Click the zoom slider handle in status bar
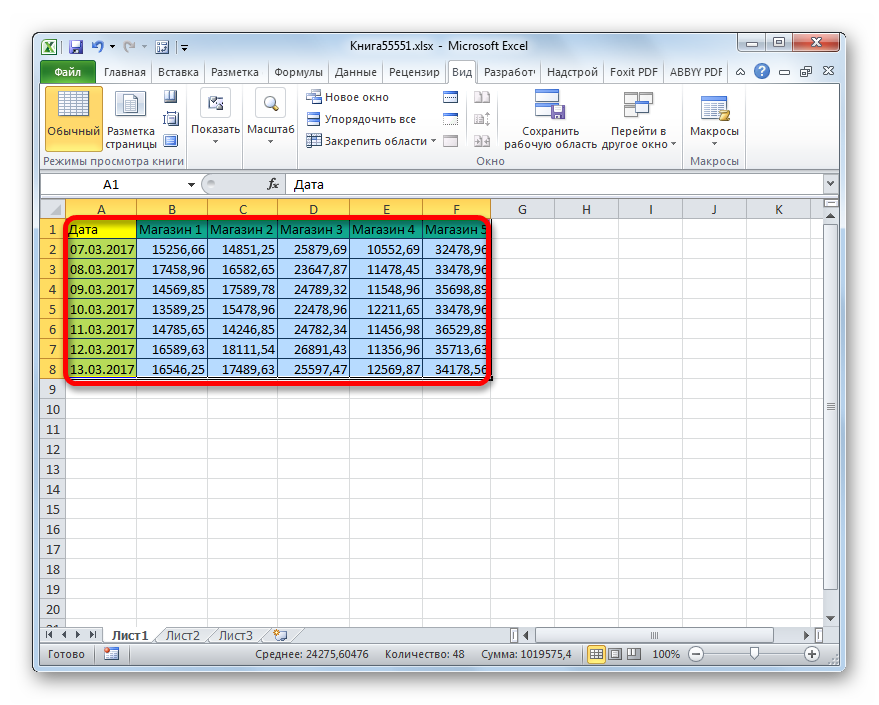The width and height of the screenshot is (879, 705). 754,654
